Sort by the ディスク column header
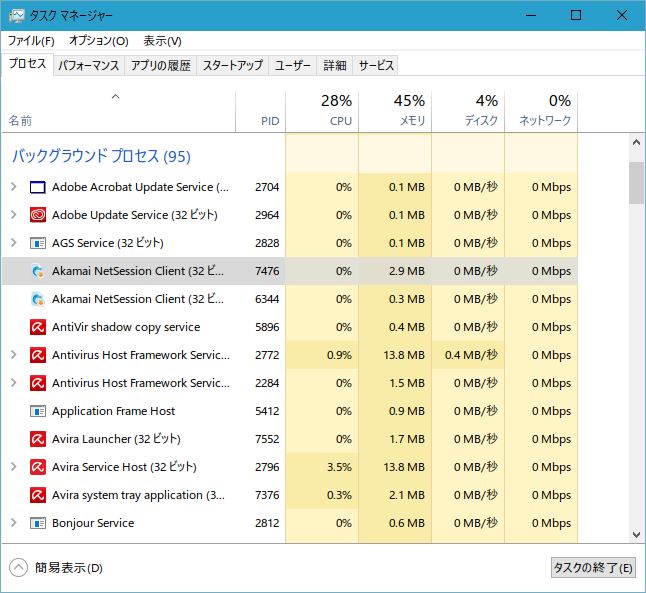The image size is (646, 593). click(x=468, y=111)
